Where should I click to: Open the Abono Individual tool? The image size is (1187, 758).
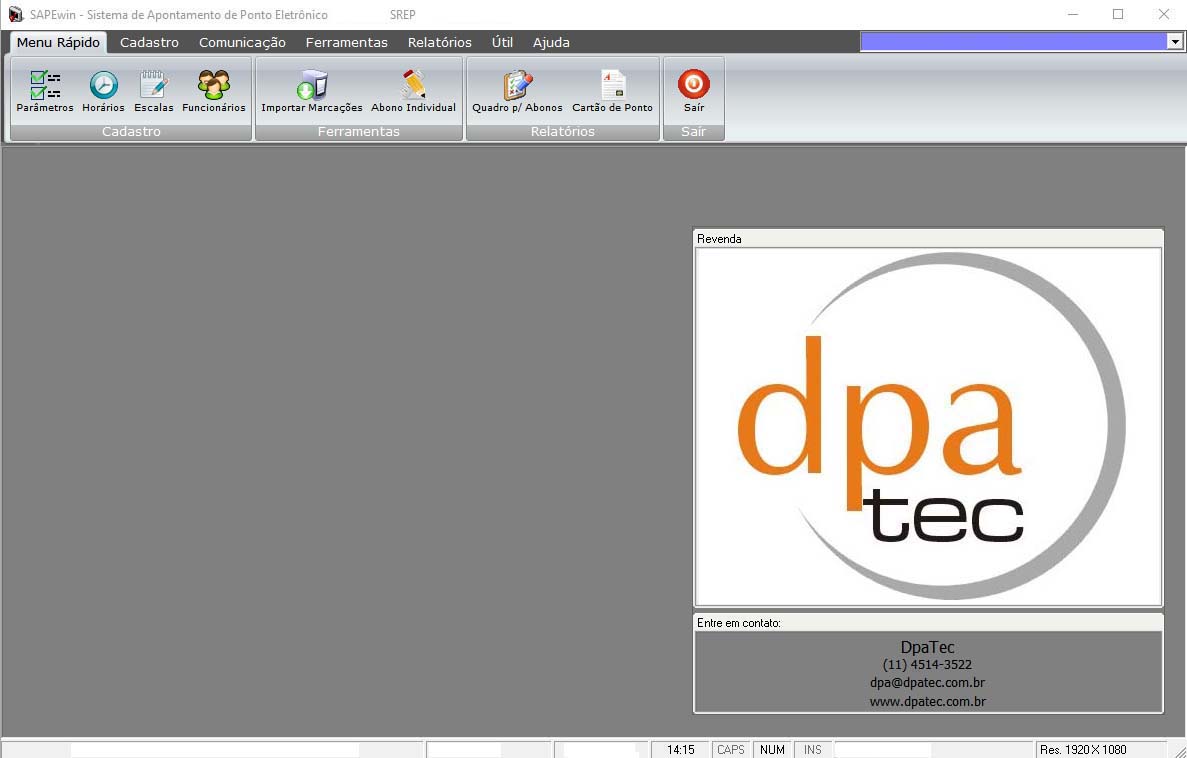click(x=413, y=91)
